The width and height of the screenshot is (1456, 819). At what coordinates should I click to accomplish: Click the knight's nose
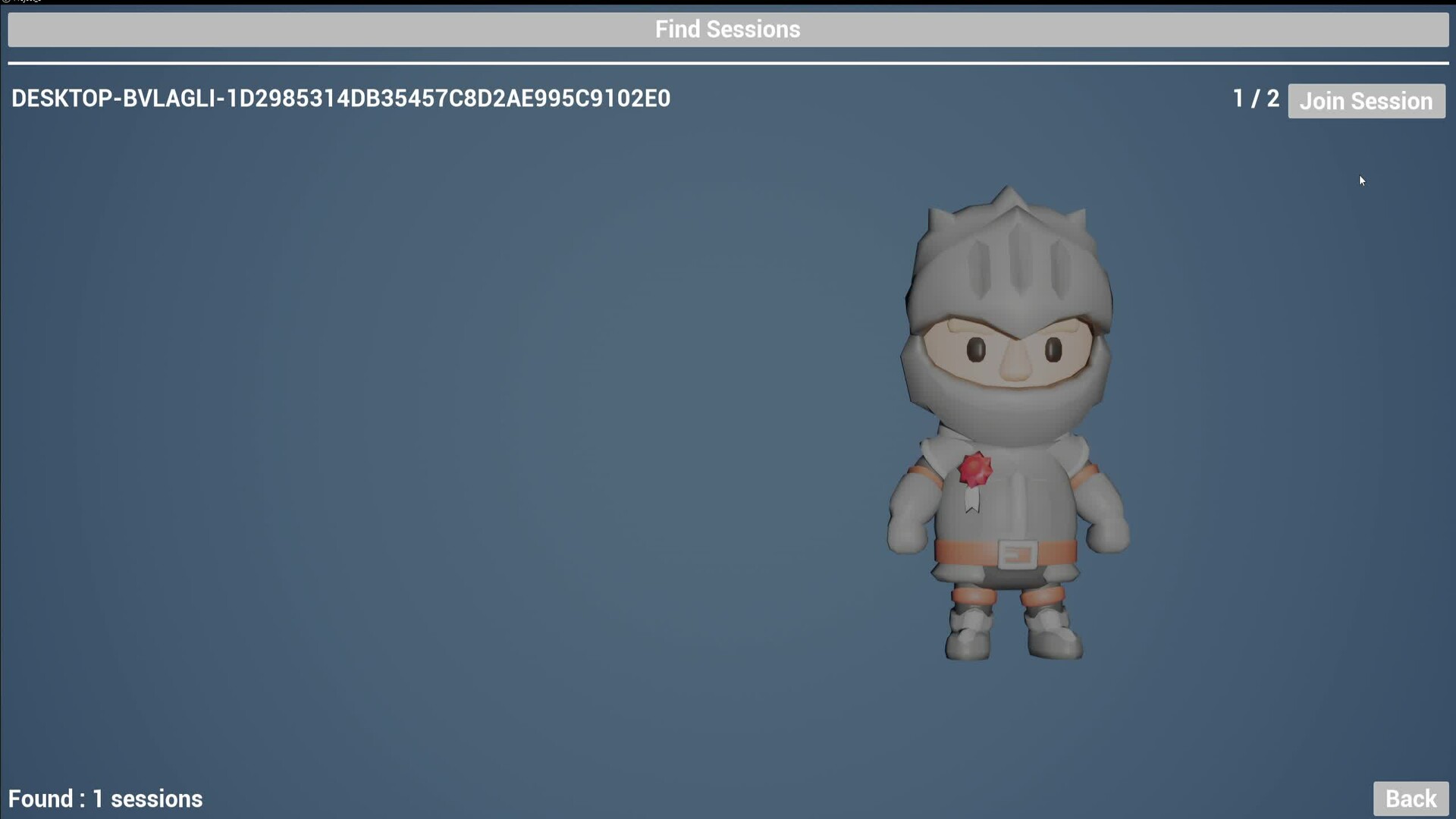[1015, 366]
